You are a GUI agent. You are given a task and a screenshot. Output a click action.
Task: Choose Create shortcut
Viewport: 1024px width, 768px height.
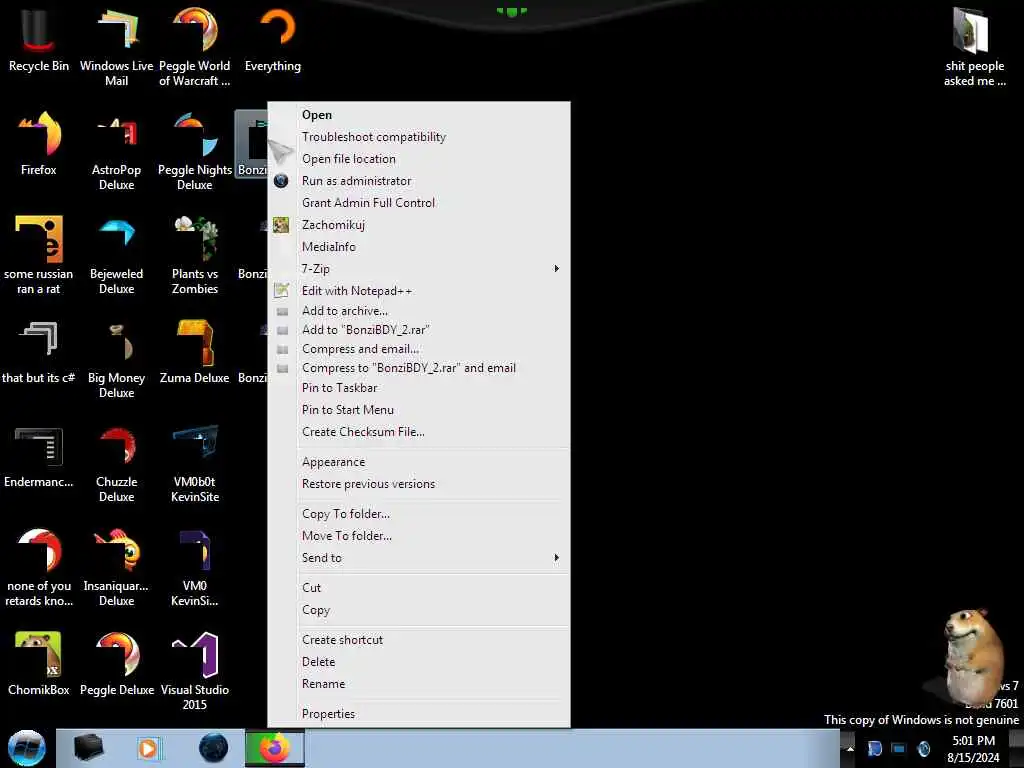419,640
